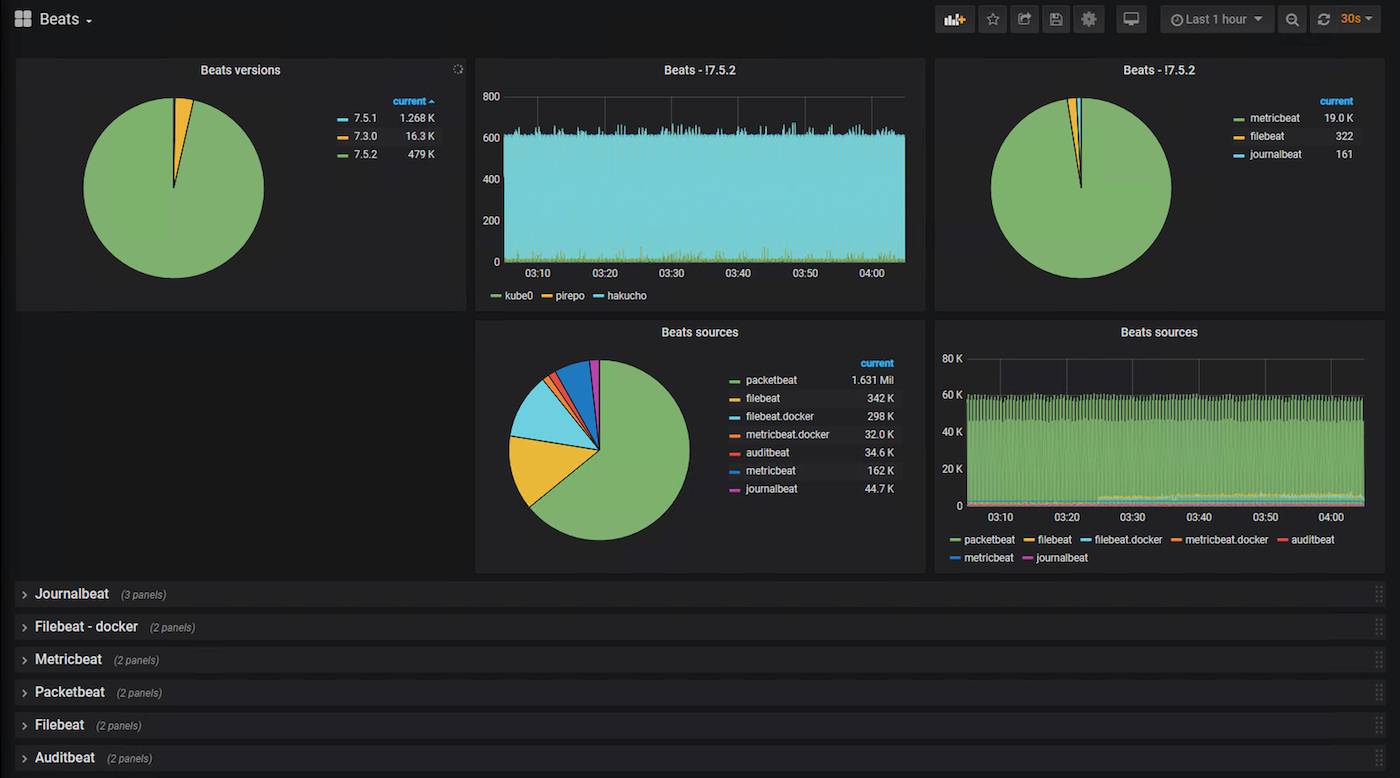This screenshot has height=778, width=1400.
Task: Open the 30s refresh interval dropdown
Action: click(x=1357, y=19)
